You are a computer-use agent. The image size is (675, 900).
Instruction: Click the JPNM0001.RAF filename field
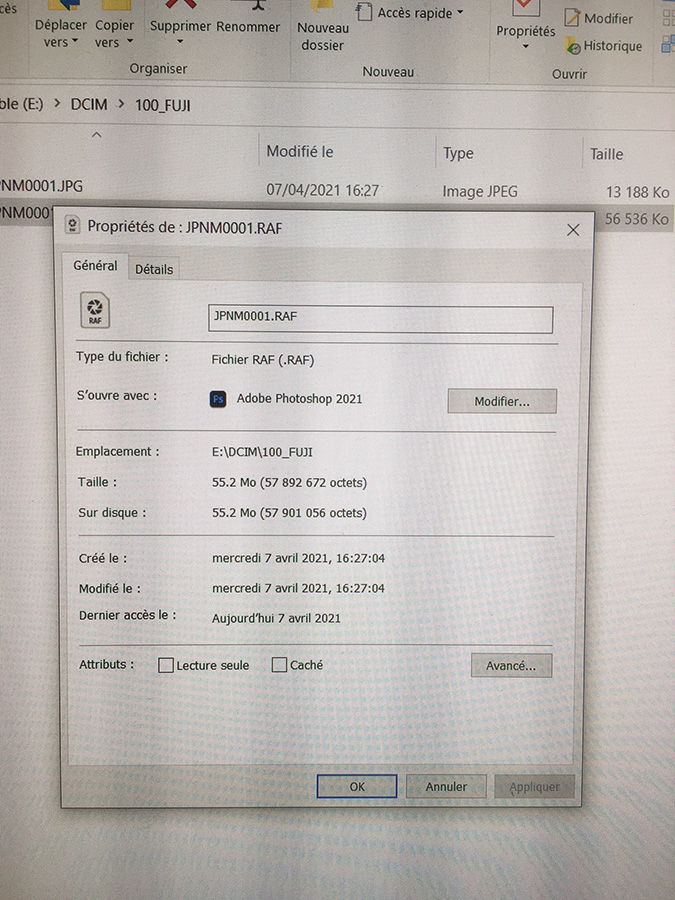[x=380, y=319]
